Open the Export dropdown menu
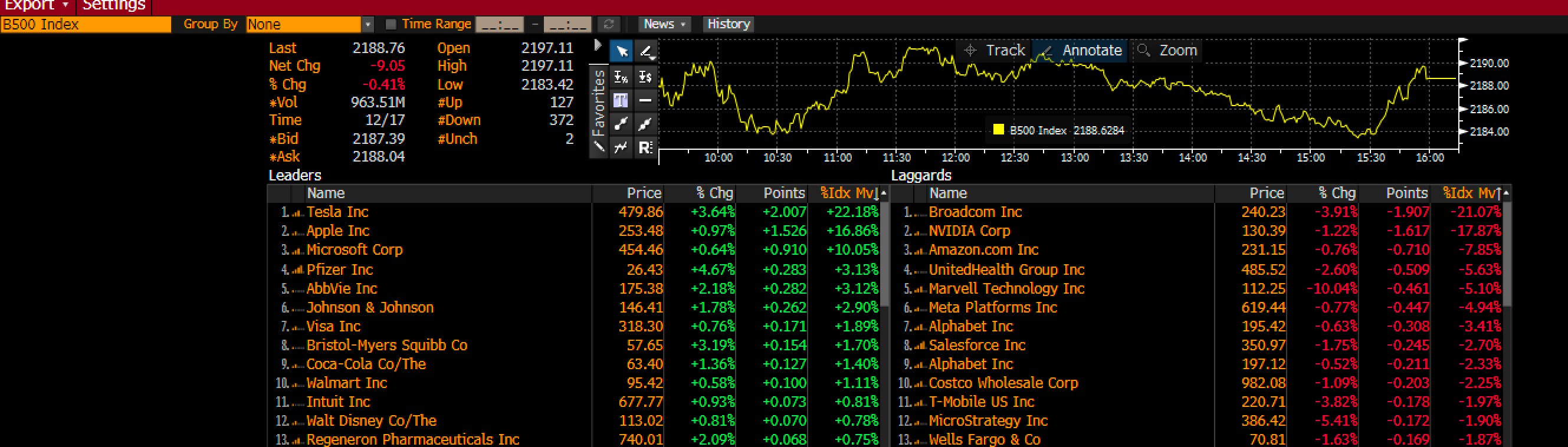This screenshot has height=447, width=1568. [37, 6]
